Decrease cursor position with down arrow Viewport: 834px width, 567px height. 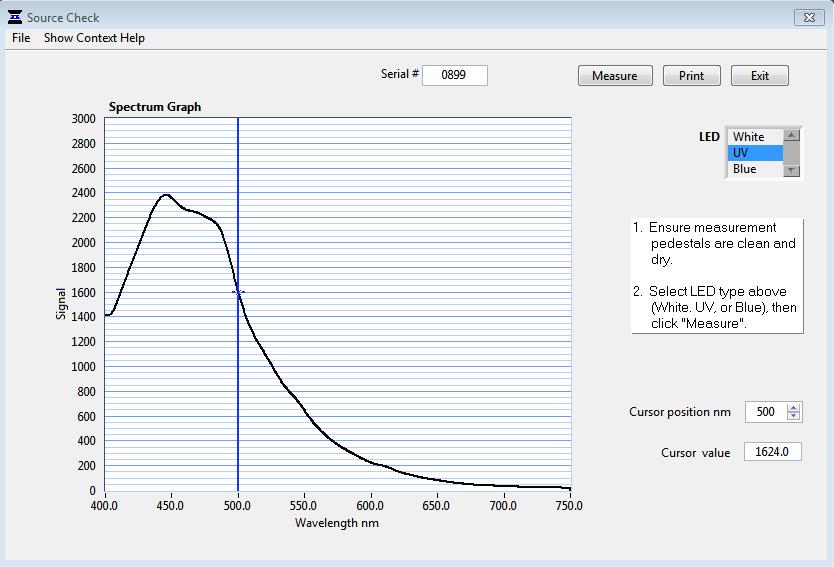[794, 417]
